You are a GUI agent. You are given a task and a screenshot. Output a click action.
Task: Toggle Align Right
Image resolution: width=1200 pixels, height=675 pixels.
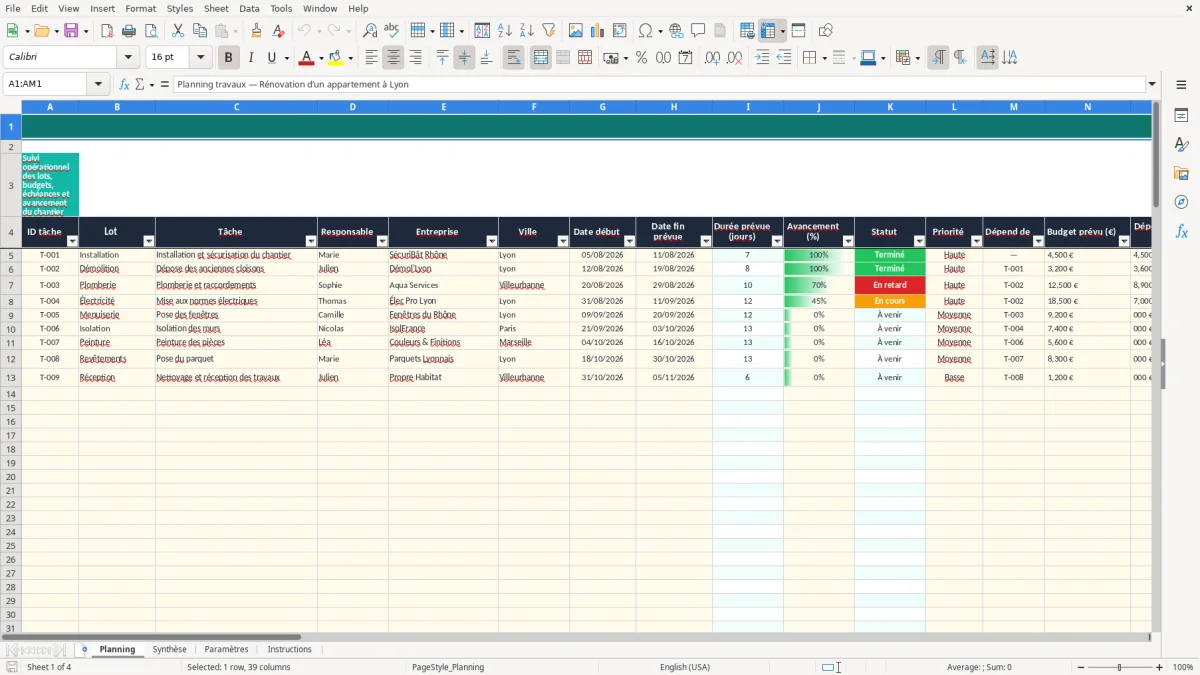coord(416,58)
